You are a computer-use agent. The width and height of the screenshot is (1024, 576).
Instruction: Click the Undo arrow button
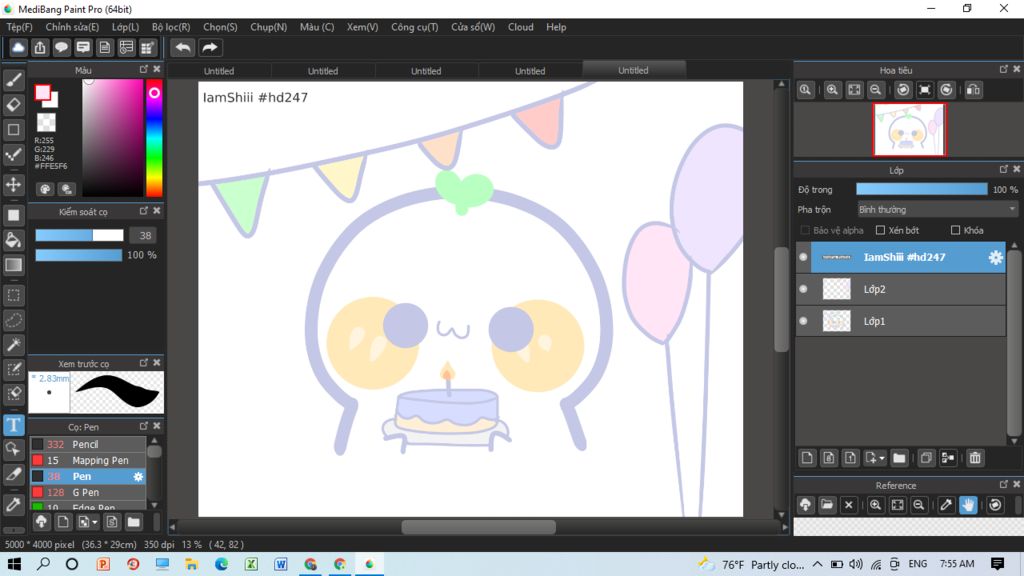pos(183,48)
